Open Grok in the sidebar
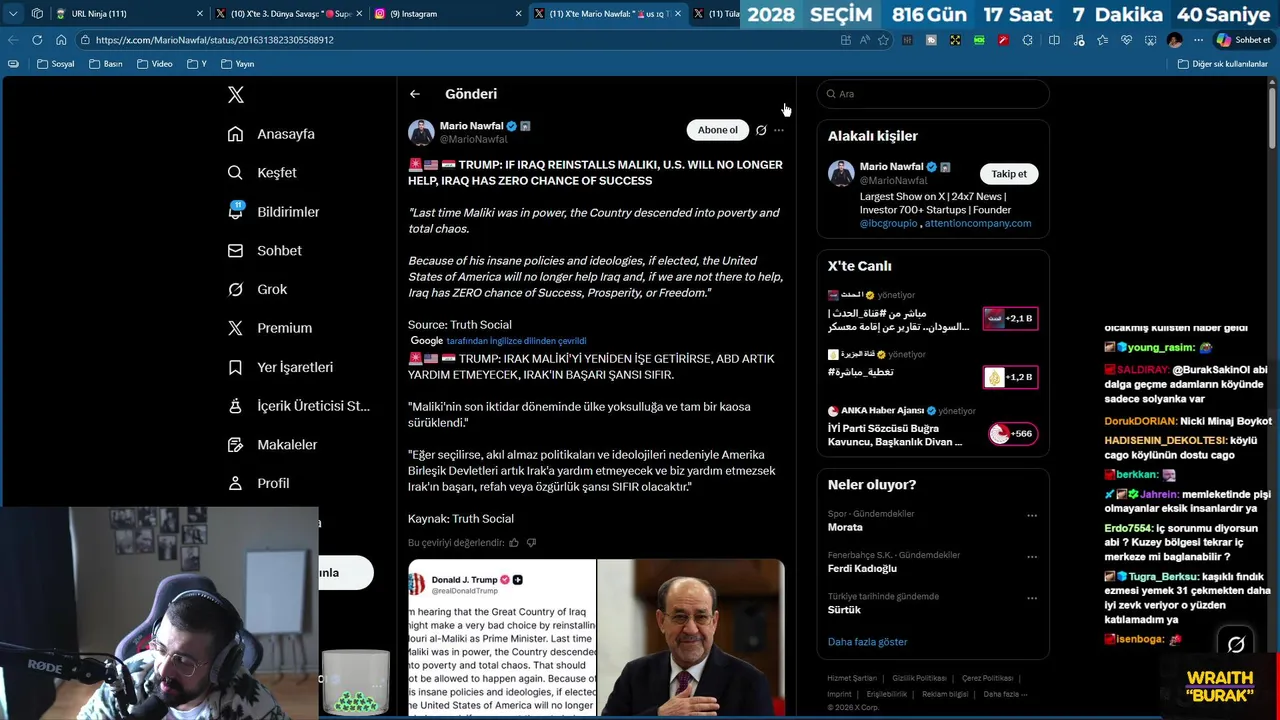 point(257,289)
